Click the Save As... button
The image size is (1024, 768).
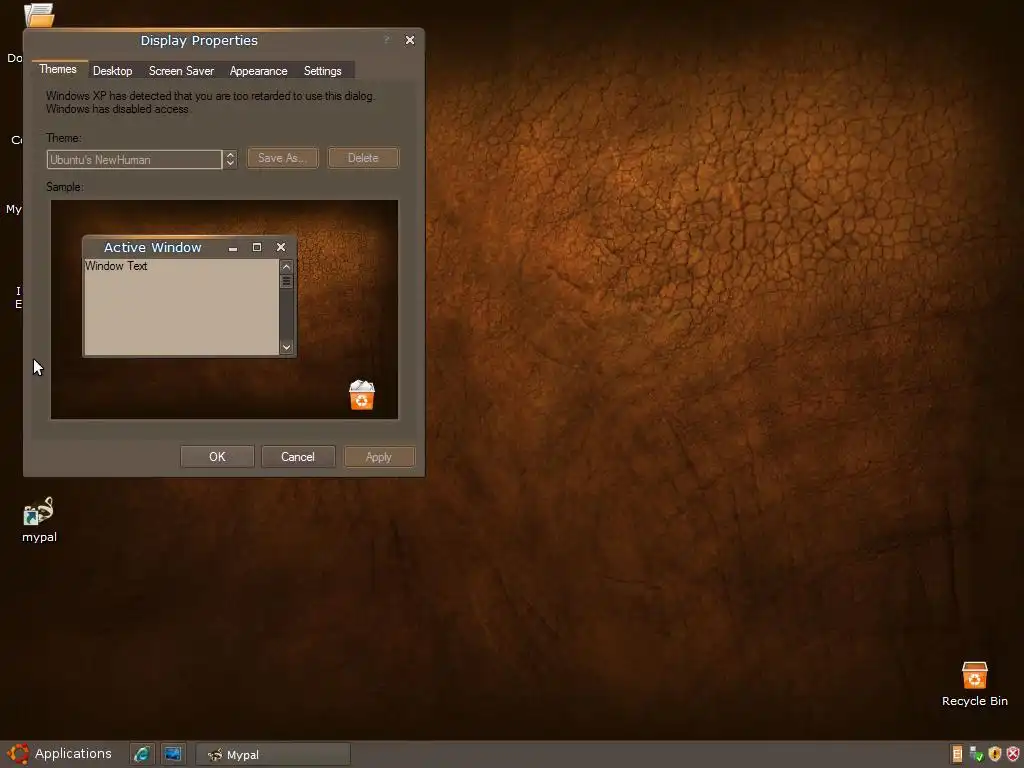pos(283,158)
